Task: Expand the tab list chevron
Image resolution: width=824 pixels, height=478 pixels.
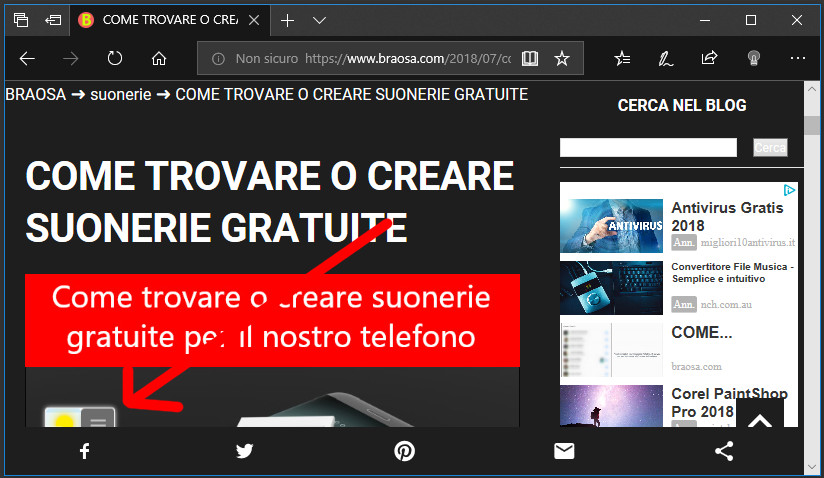Action: click(319, 20)
